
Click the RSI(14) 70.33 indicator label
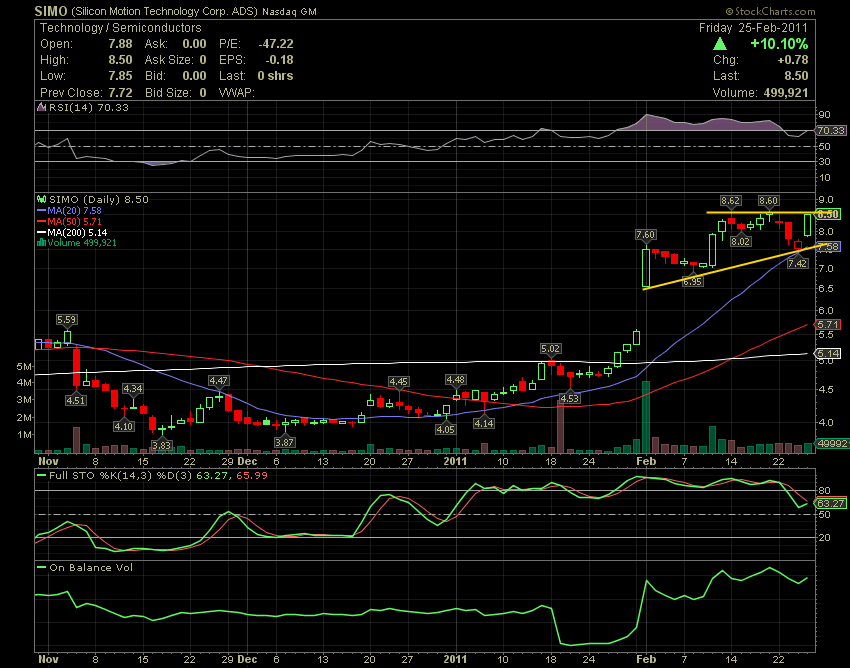tap(89, 107)
